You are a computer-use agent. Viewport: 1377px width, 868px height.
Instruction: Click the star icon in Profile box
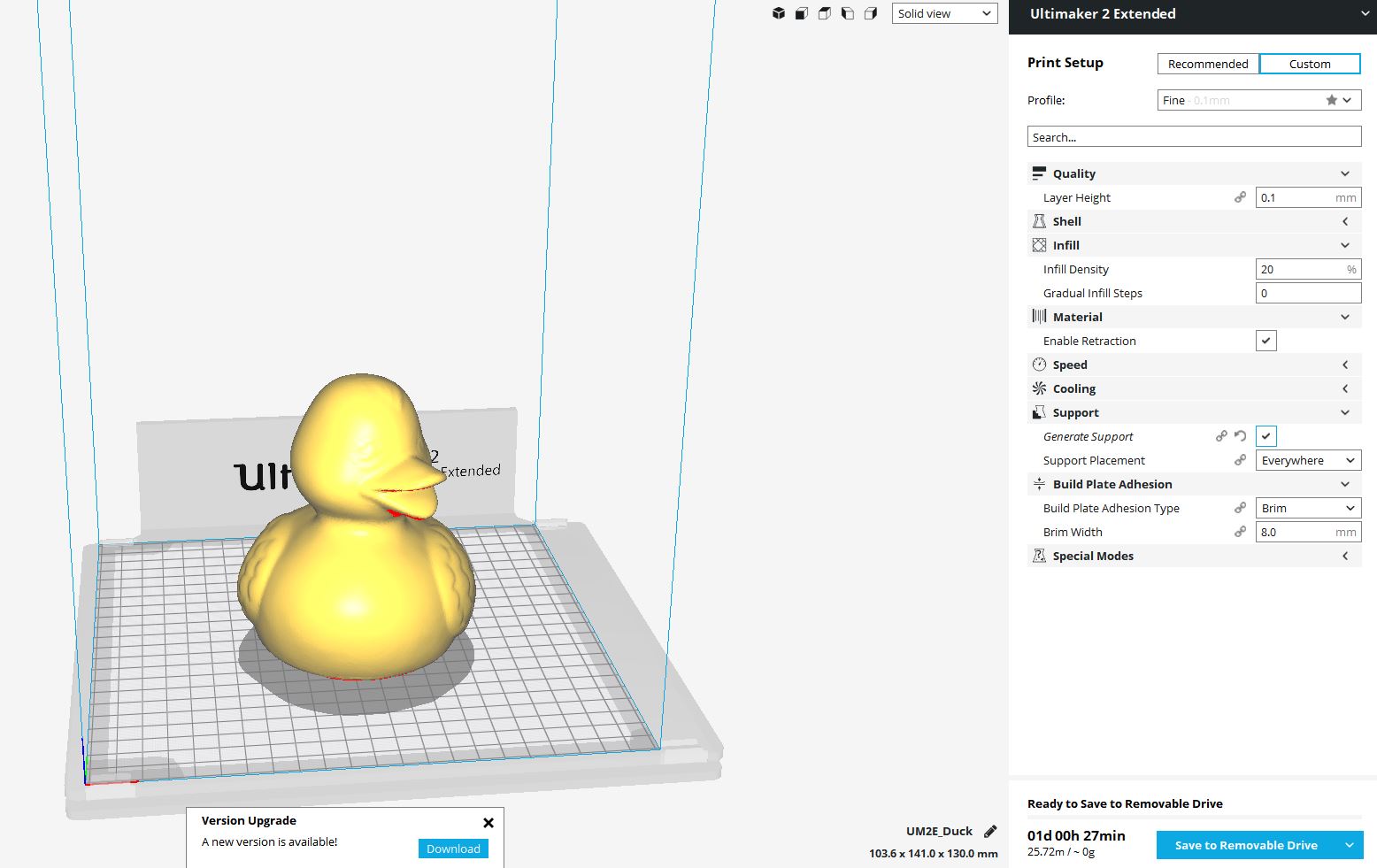(1331, 100)
